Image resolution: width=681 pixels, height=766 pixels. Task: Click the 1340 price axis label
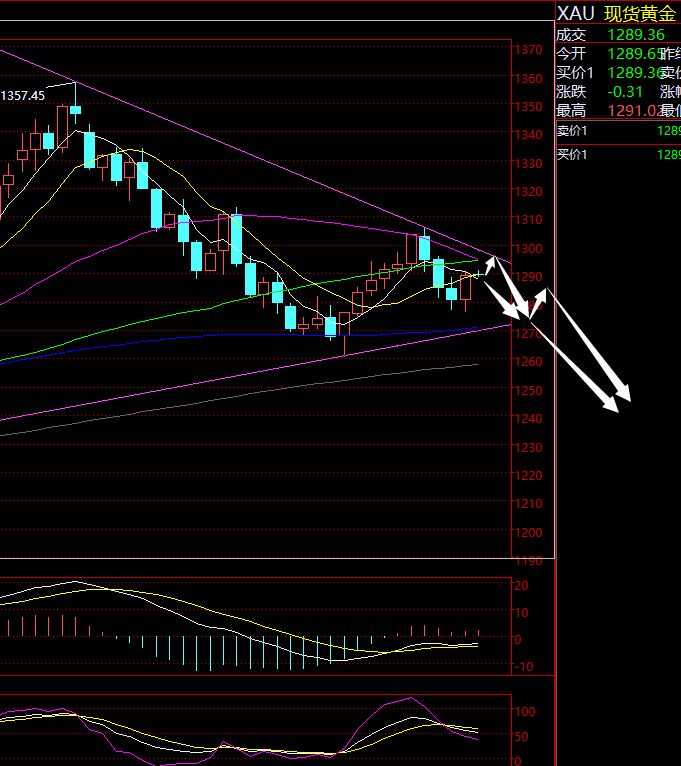528,134
